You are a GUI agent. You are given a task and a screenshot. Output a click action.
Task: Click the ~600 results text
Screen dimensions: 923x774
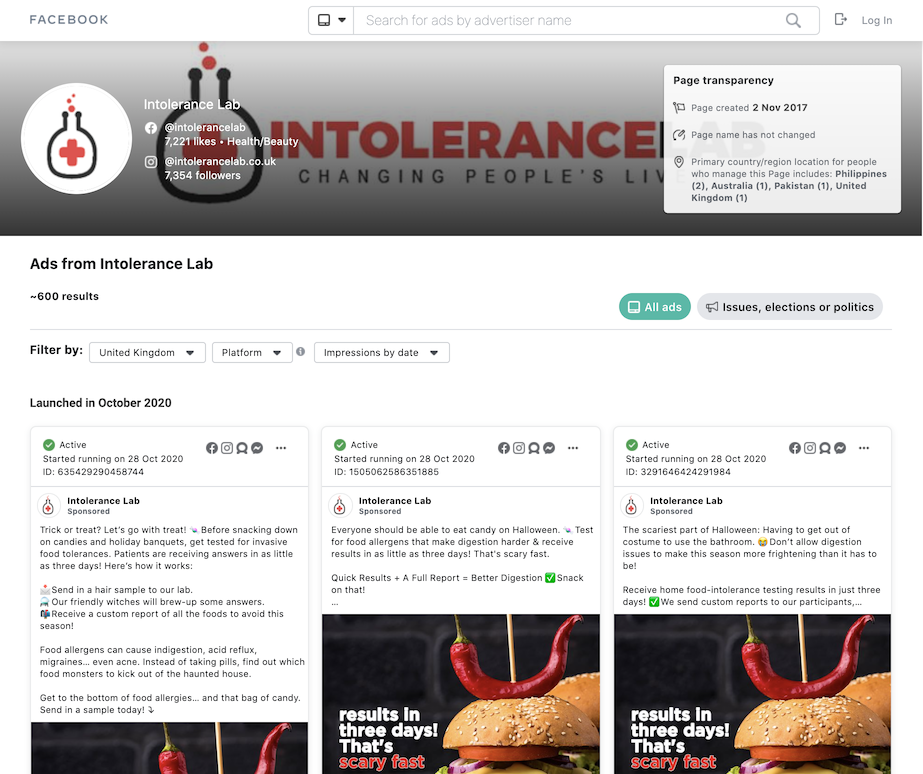pyautogui.click(x=64, y=297)
